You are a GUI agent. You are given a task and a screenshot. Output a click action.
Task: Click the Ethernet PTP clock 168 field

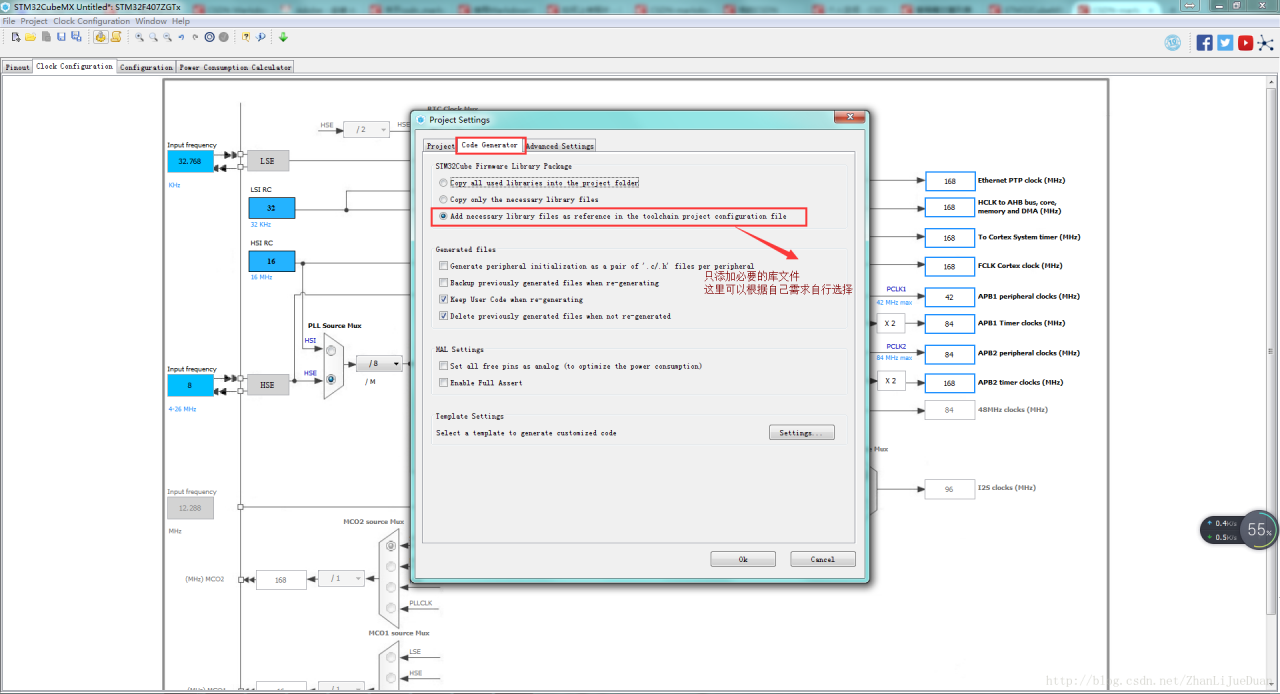pos(949,181)
